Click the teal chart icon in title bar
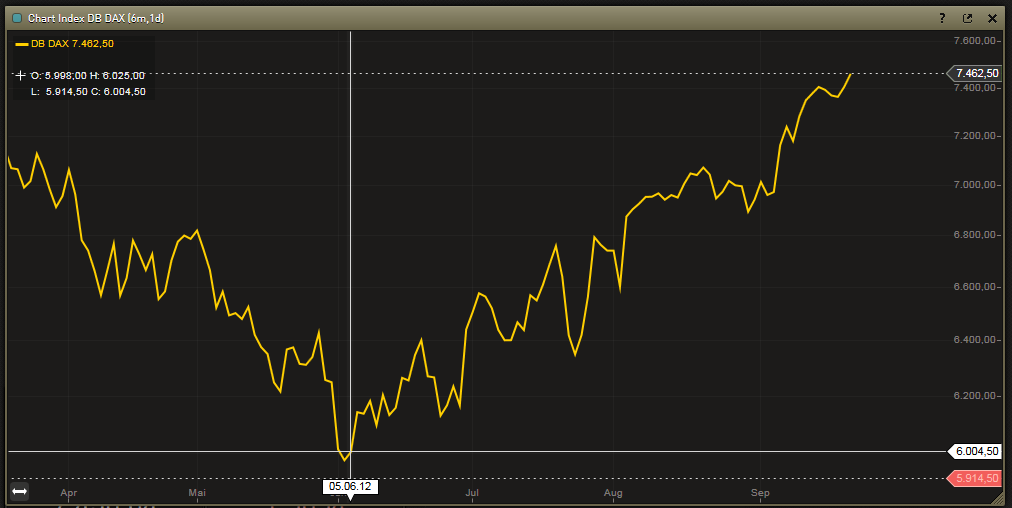Viewport: 1012px width, 508px height. 17,18
